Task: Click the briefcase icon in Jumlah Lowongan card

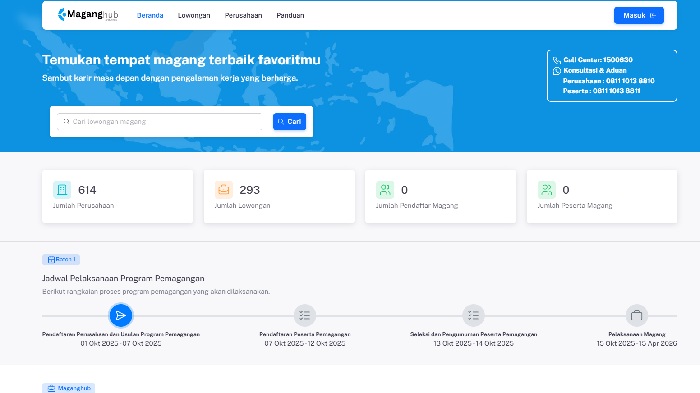Action: click(x=224, y=190)
